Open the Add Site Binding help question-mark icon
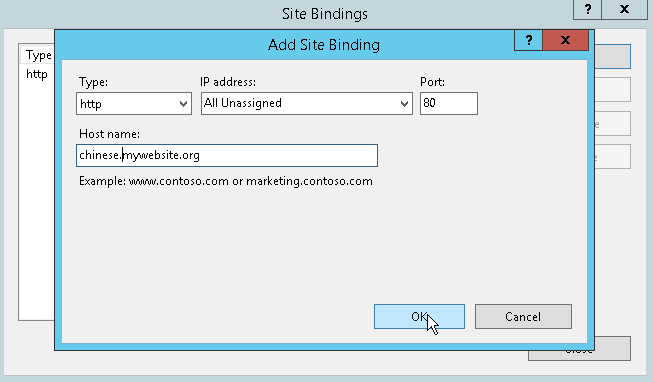 click(x=528, y=40)
